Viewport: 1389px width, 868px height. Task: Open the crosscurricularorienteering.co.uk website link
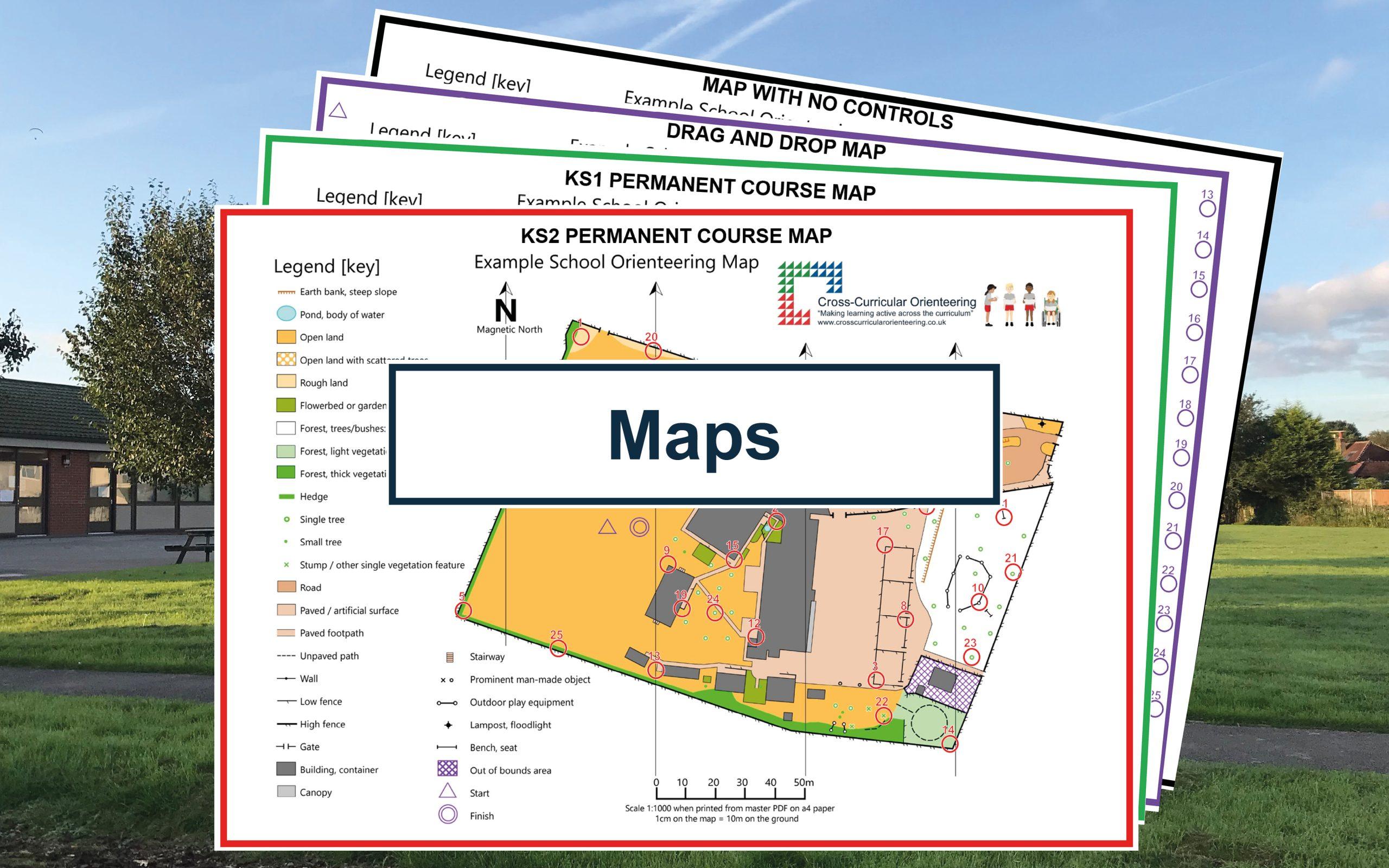click(x=881, y=323)
